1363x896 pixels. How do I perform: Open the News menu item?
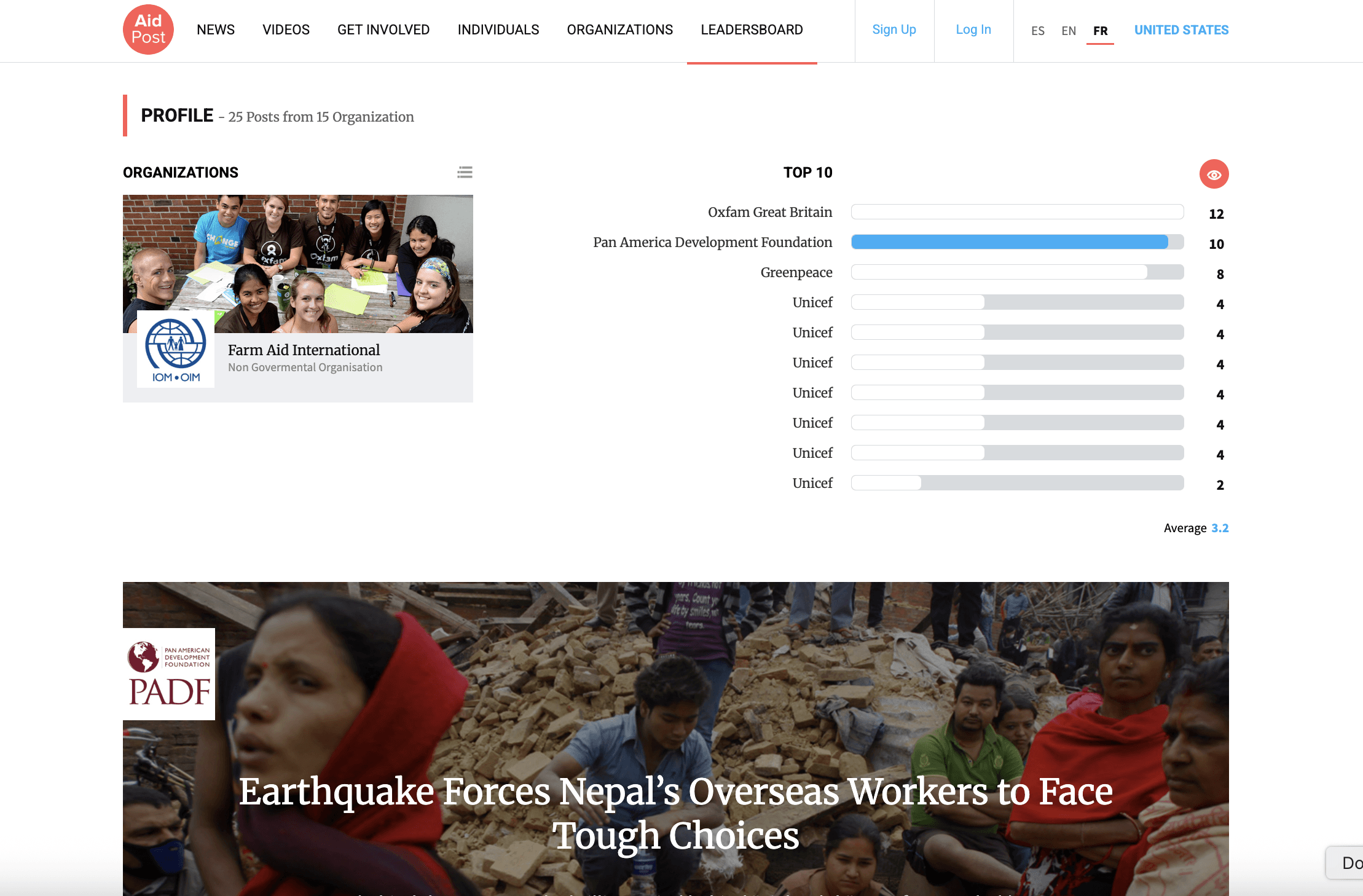pyautogui.click(x=216, y=29)
